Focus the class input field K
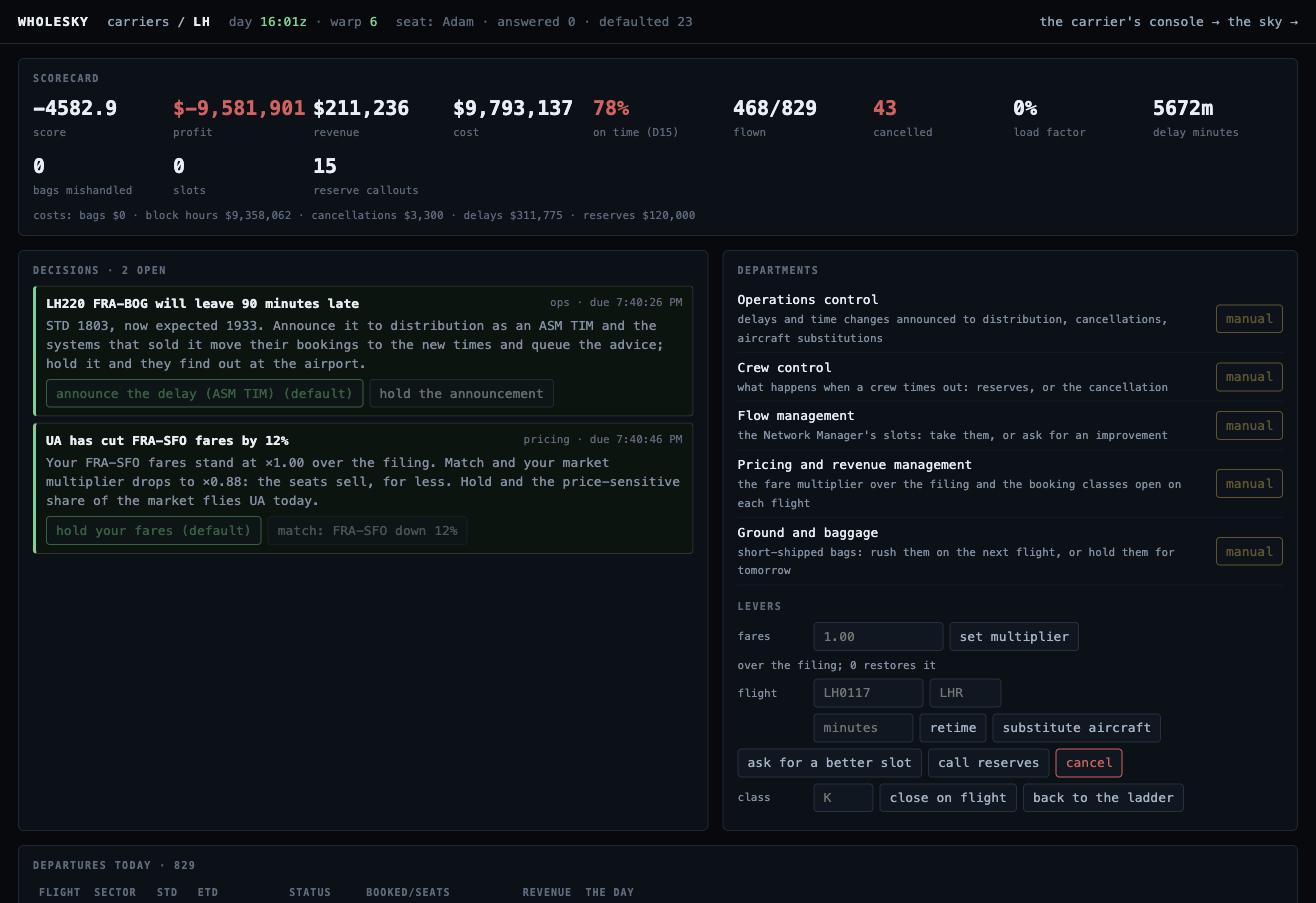Image resolution: width=1316 pixels, height=903 pixels. (x=843, y=798)
